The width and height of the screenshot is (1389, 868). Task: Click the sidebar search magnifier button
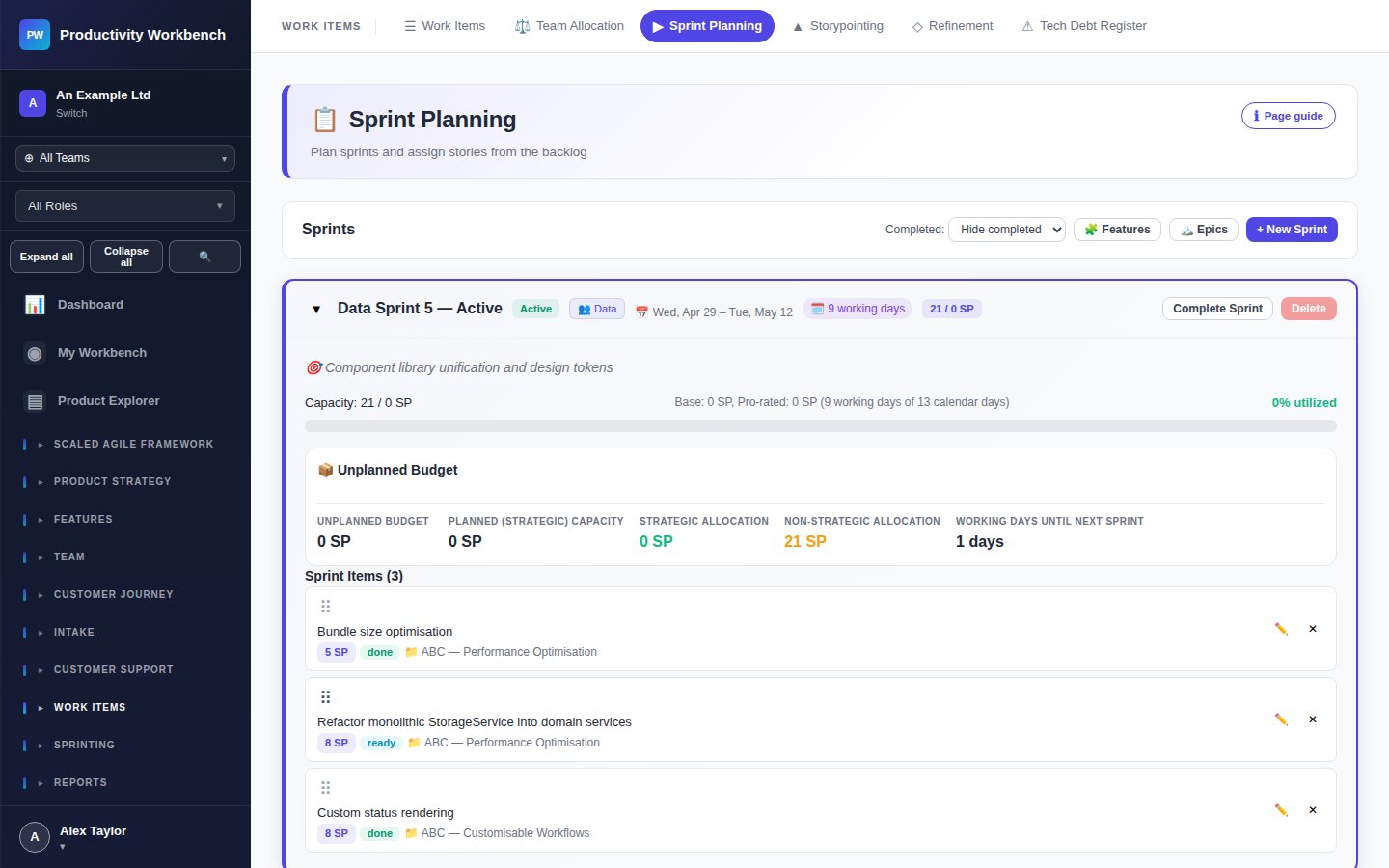[x=204, y=257]
